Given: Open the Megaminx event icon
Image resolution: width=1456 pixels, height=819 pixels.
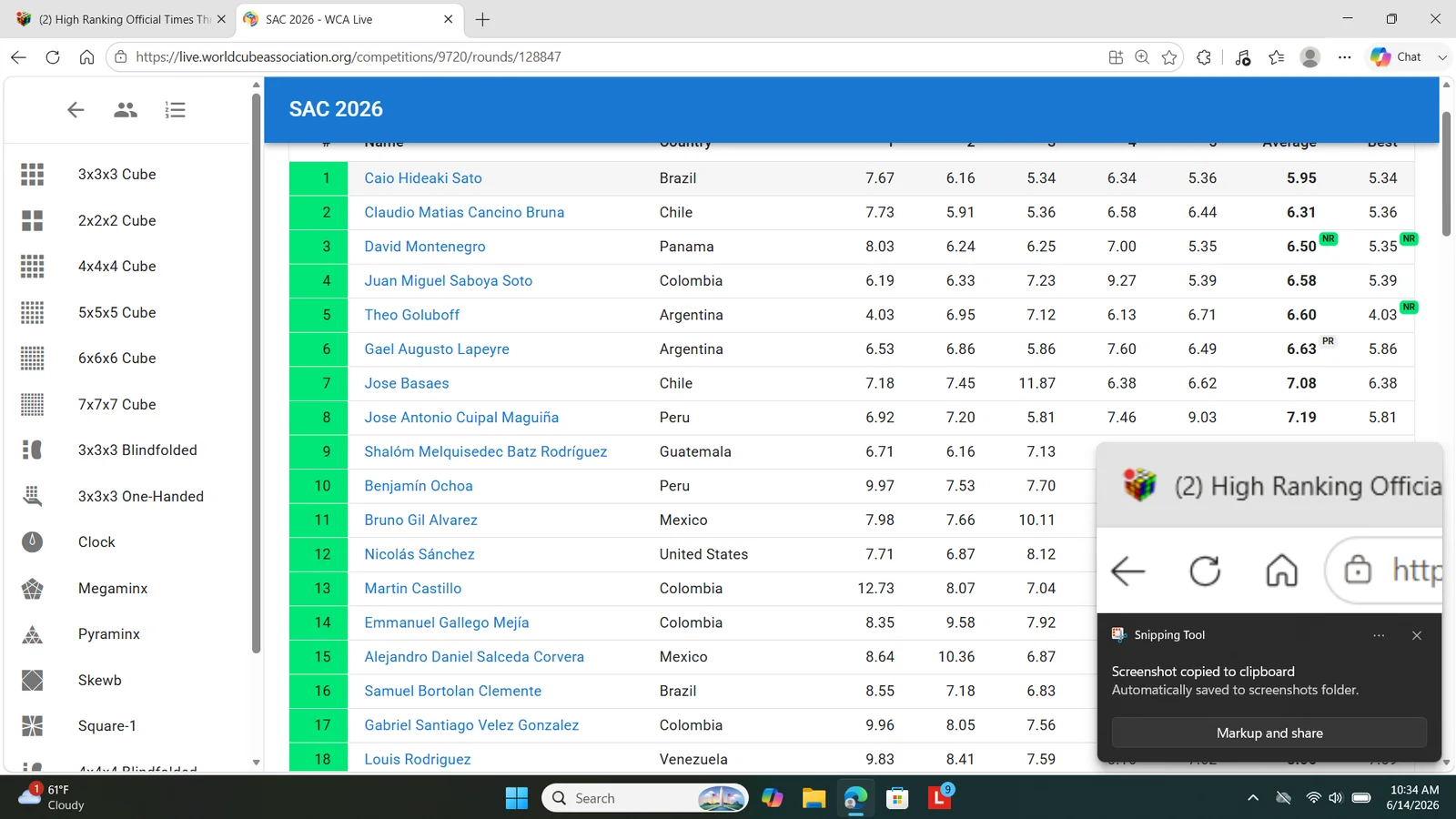Looking at the screenshot, I should [32, 588].
